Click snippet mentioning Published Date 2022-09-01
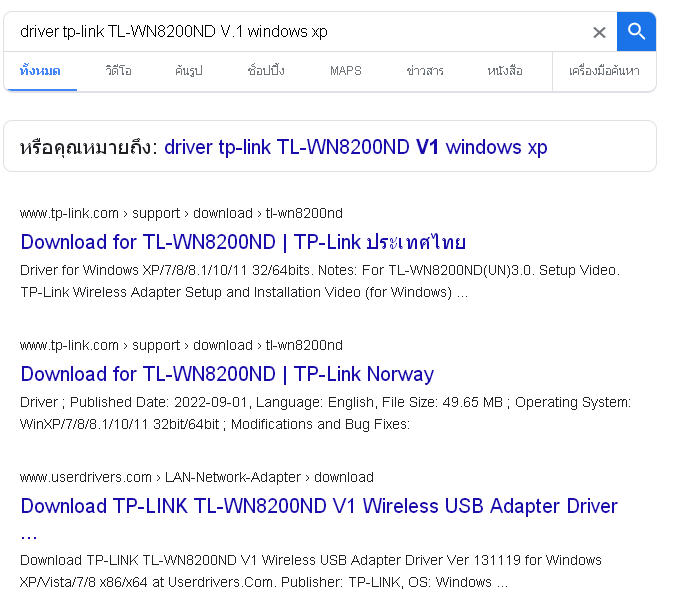The height and width of the screenshot is (606, 697). pyautogui.click(x=325, y=413)
